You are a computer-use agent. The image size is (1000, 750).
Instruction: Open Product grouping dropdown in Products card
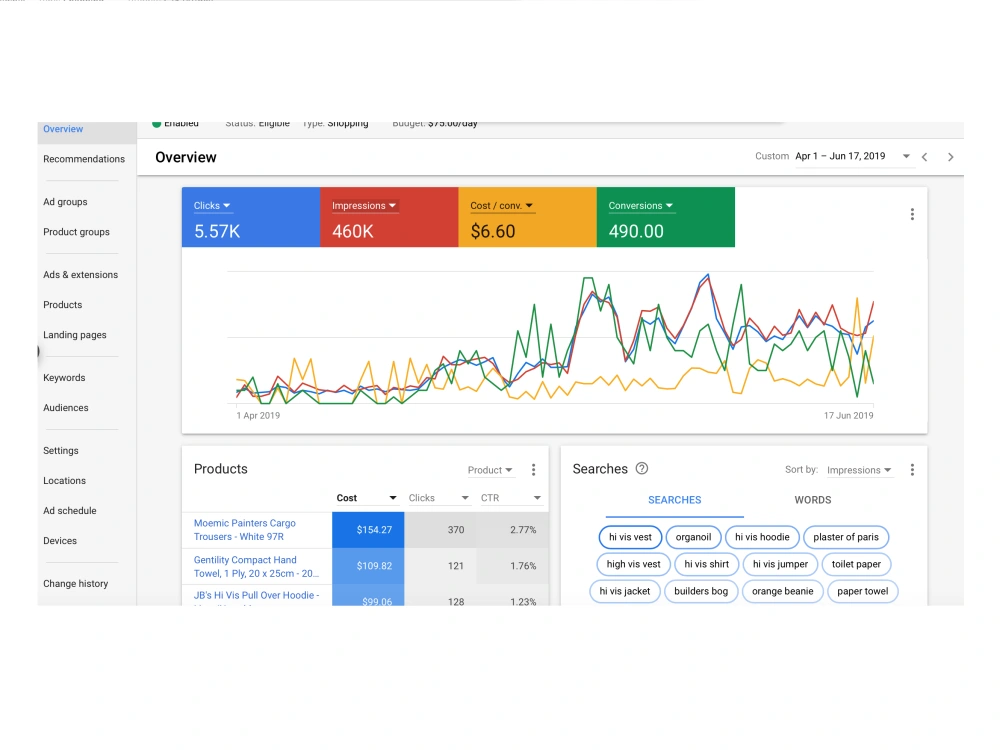tap(490, 470)
